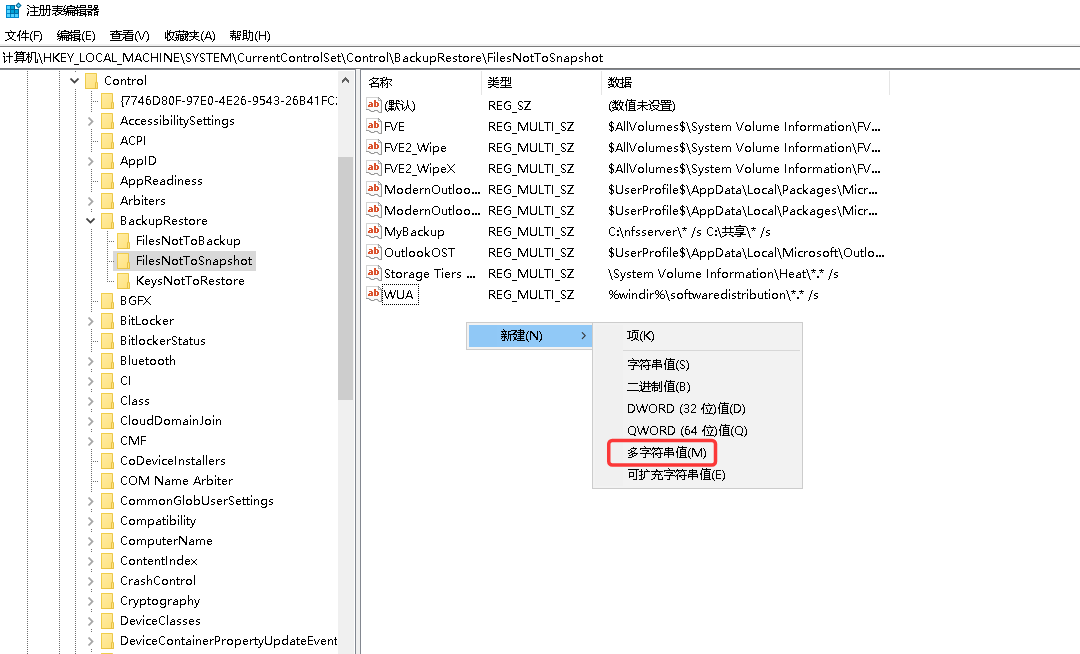This screenshot has width=1080, height=654.
Task: Collapse the Control tree node
Action: 74,81
